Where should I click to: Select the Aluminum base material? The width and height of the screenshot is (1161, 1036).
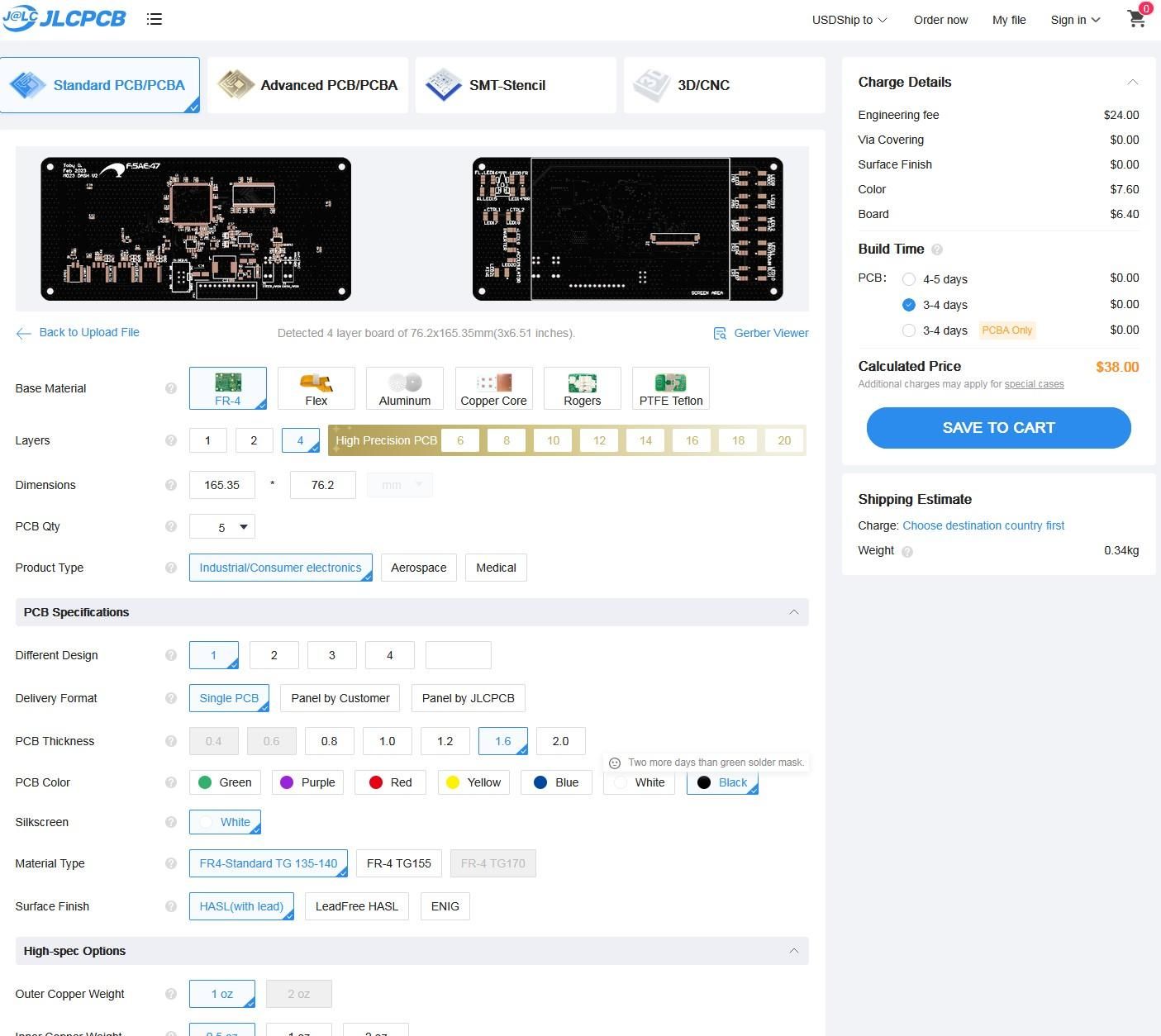404,388
